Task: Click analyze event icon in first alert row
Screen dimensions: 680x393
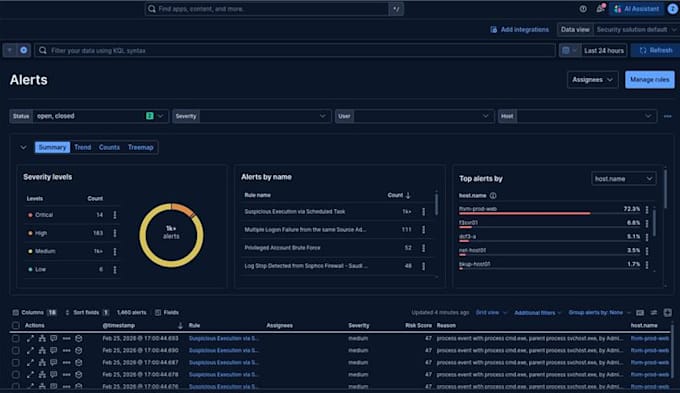Action: 42,338
